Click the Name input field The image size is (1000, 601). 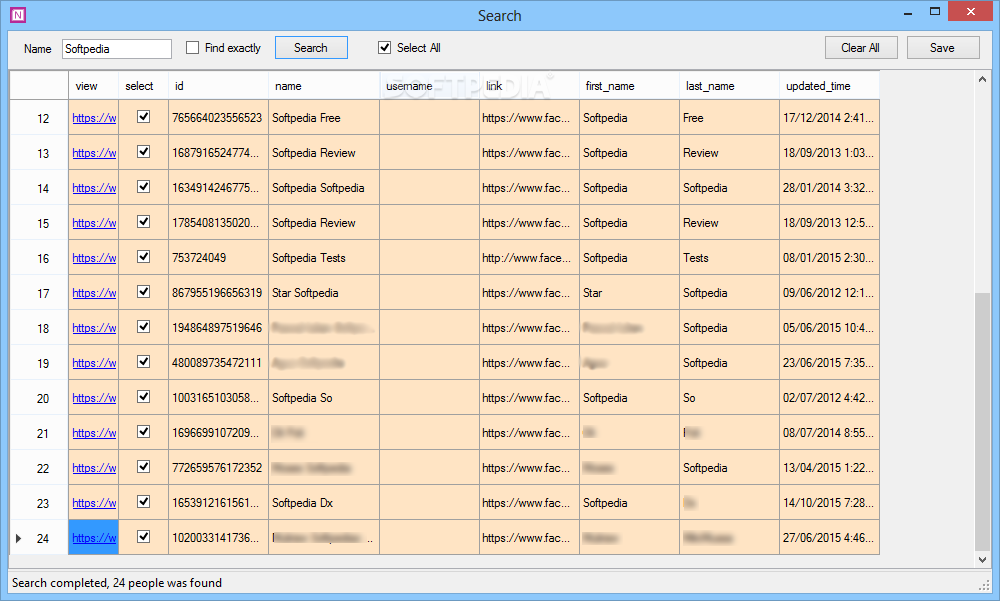click(x=117, y=49)
